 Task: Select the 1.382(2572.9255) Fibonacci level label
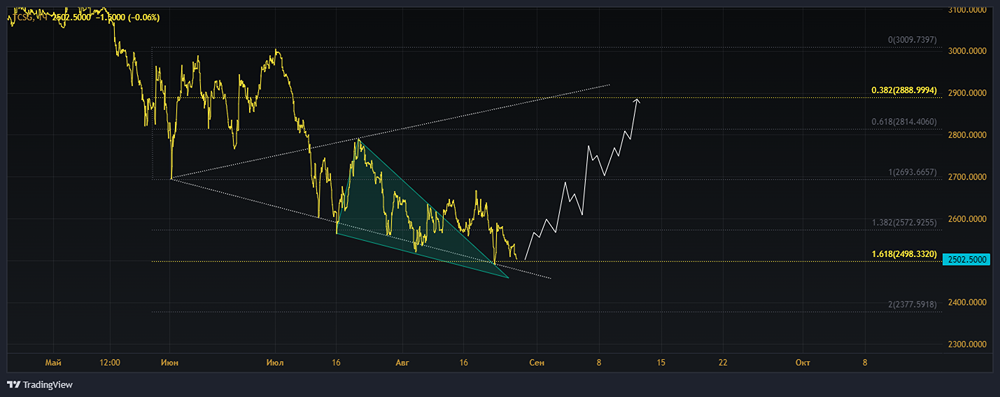[904, 222]
